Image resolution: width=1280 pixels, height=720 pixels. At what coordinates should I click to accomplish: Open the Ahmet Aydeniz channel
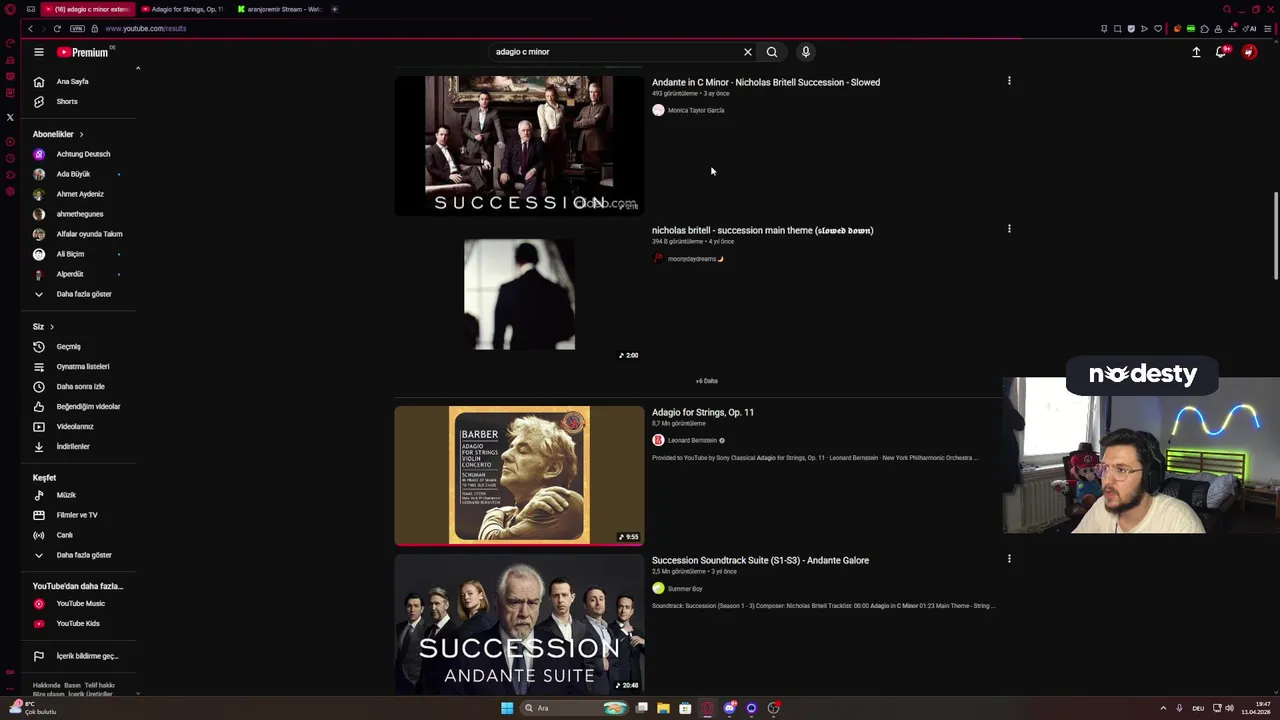pos(80,194)
